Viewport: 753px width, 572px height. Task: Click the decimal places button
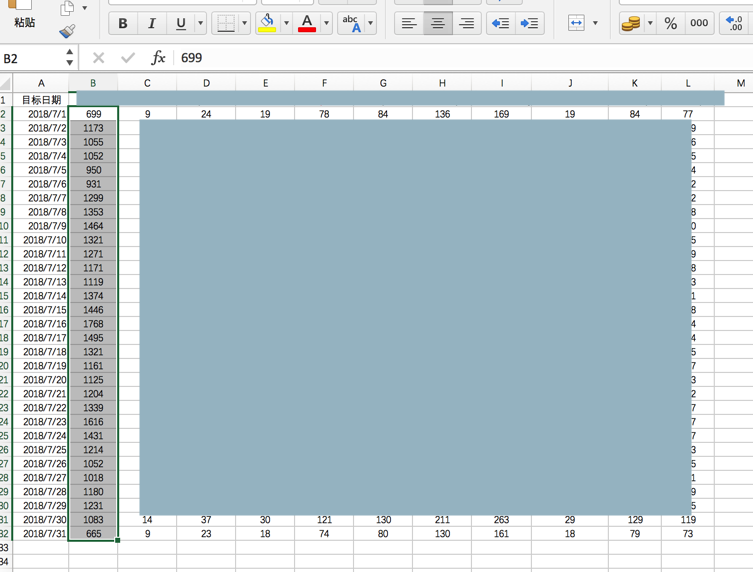735,23
